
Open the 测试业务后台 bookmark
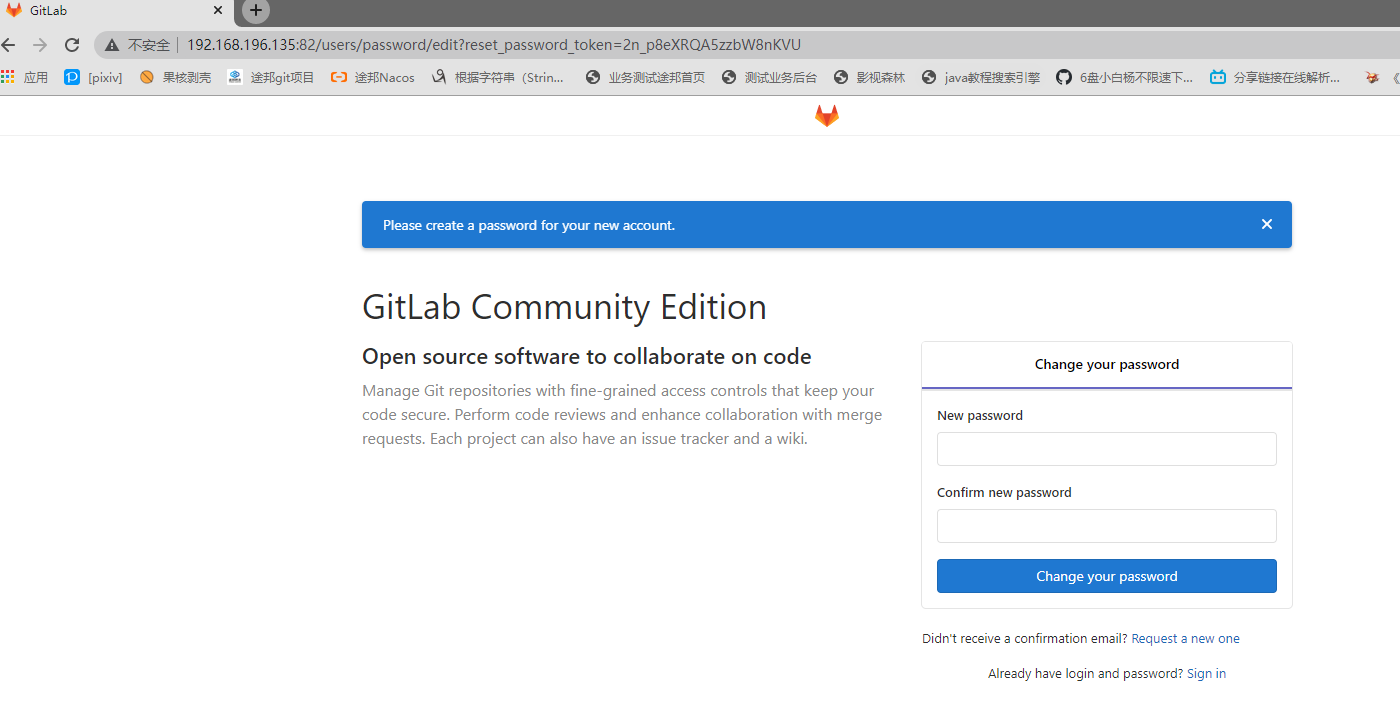pos(769,77)
